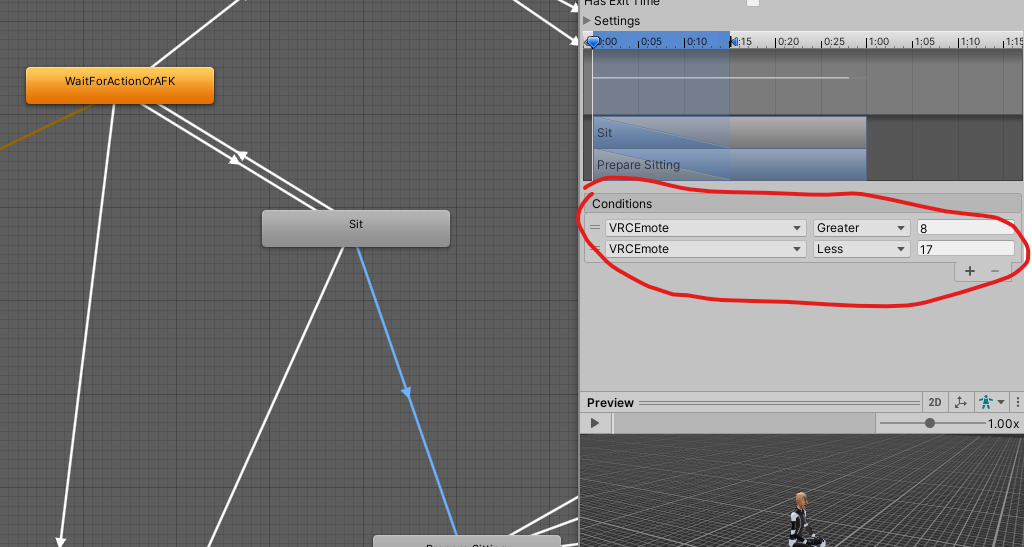Open second VRCEmote parameter dropdown (Less row)

pyautogui.click(x=706, y=249)
